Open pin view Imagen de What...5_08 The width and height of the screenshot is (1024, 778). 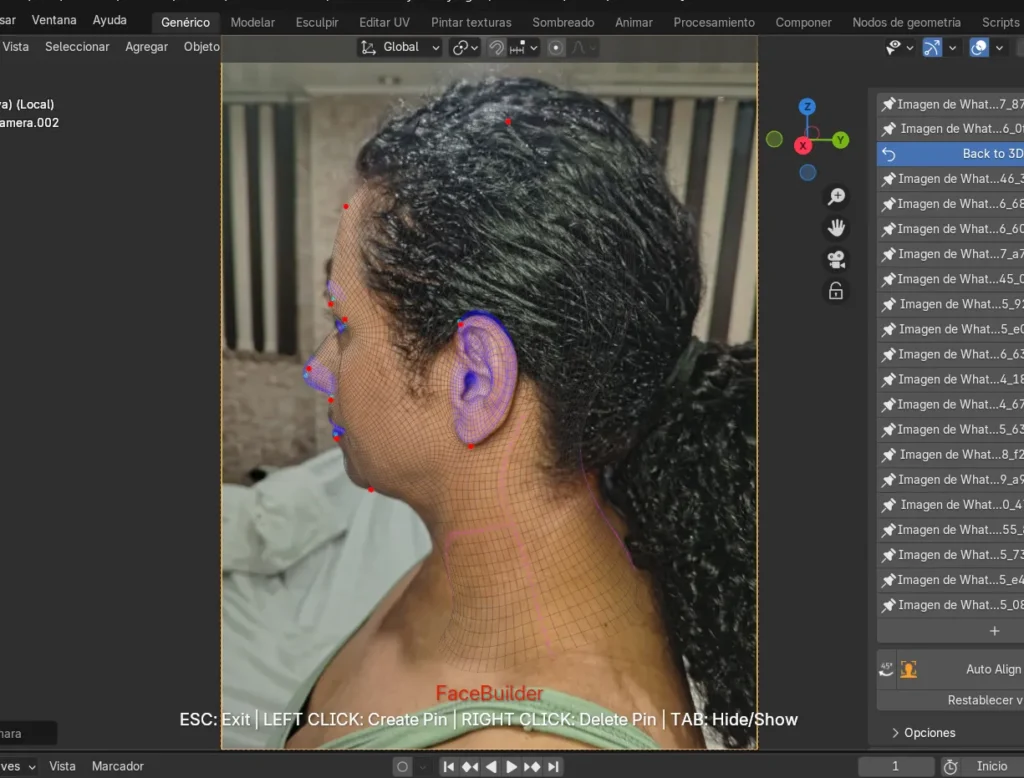tap(950, 605)
